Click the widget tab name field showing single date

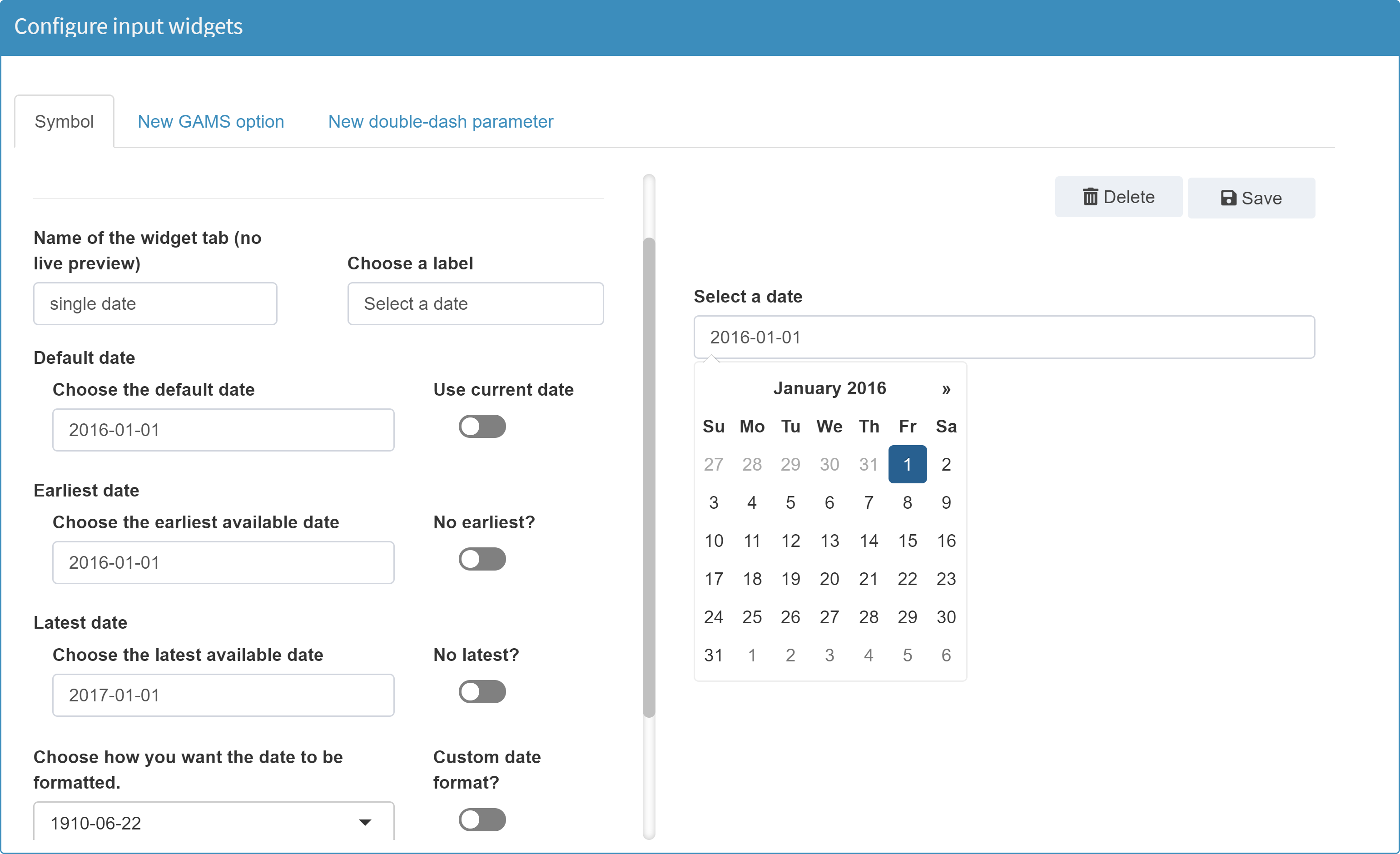154,303
